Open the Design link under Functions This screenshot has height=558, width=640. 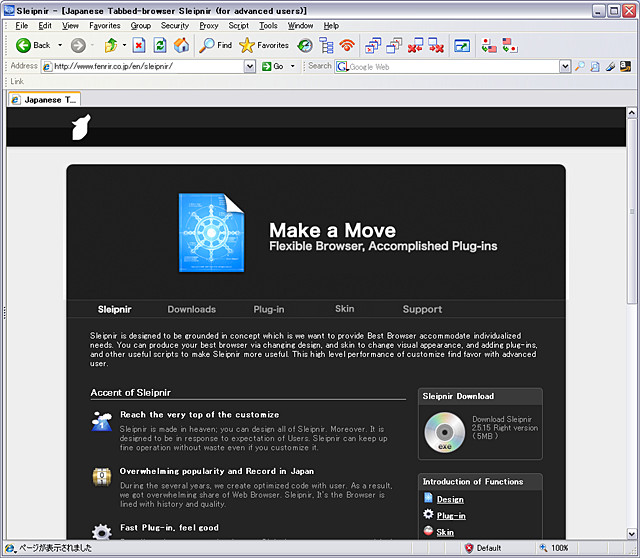coord(450,499)
